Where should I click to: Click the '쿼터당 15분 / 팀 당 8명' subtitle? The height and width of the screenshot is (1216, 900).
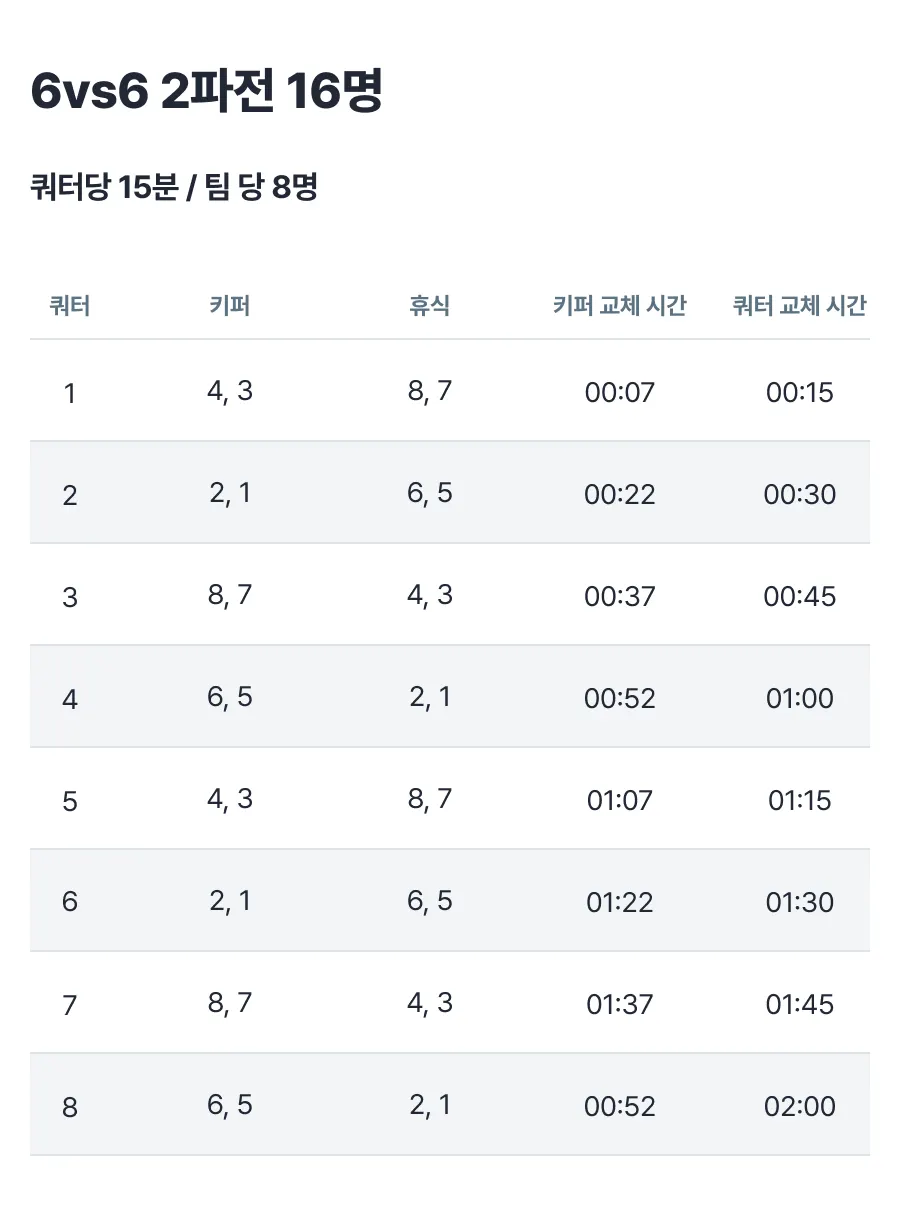click(174, 187)
